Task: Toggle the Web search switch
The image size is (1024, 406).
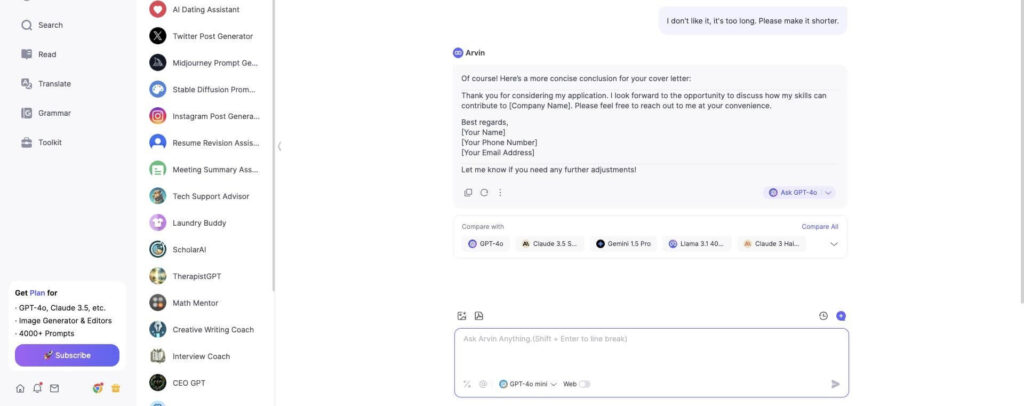Action: point(584,384)
